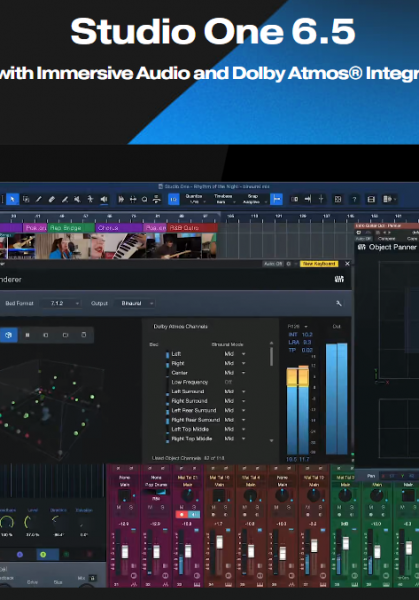Open binaural mode dropdown for Center channel
This screenshot has width=419, height=600.
click(244, 373)
